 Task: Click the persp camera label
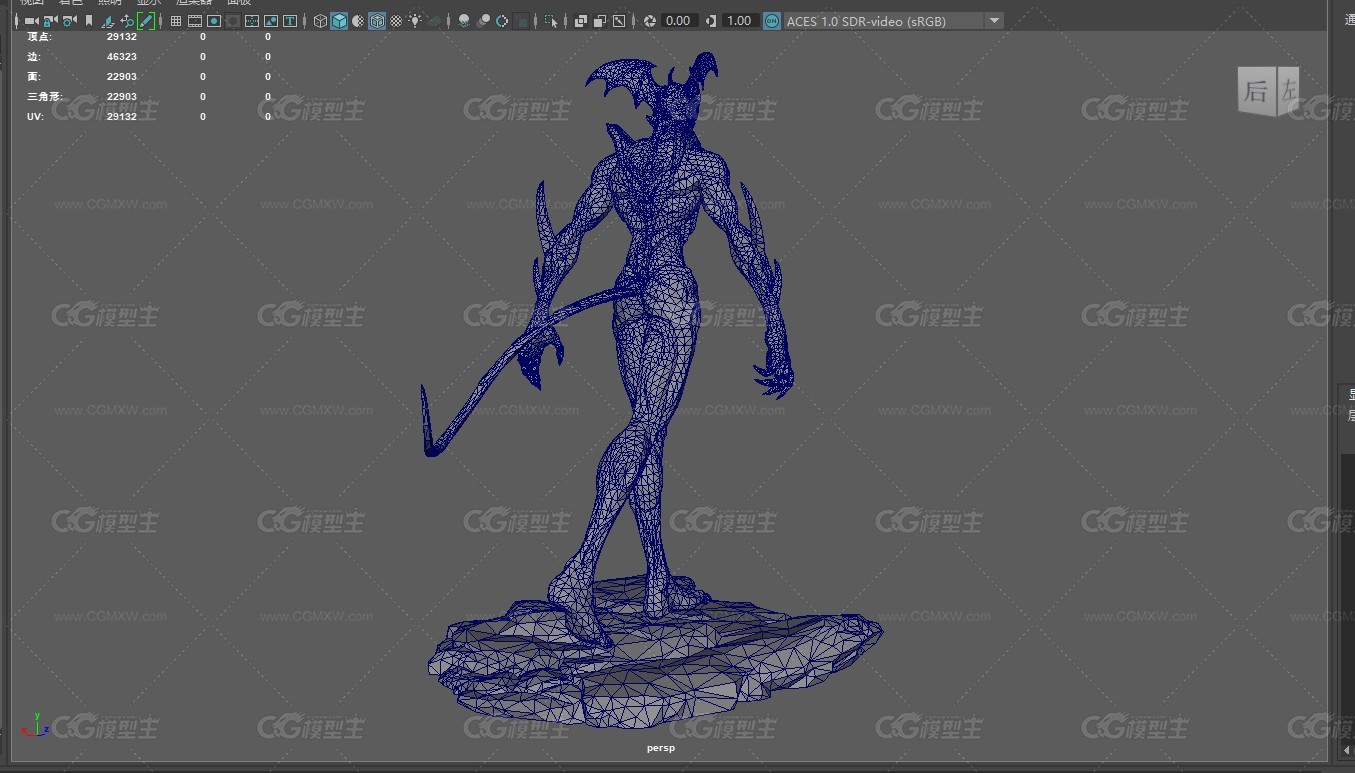point(661,748)
